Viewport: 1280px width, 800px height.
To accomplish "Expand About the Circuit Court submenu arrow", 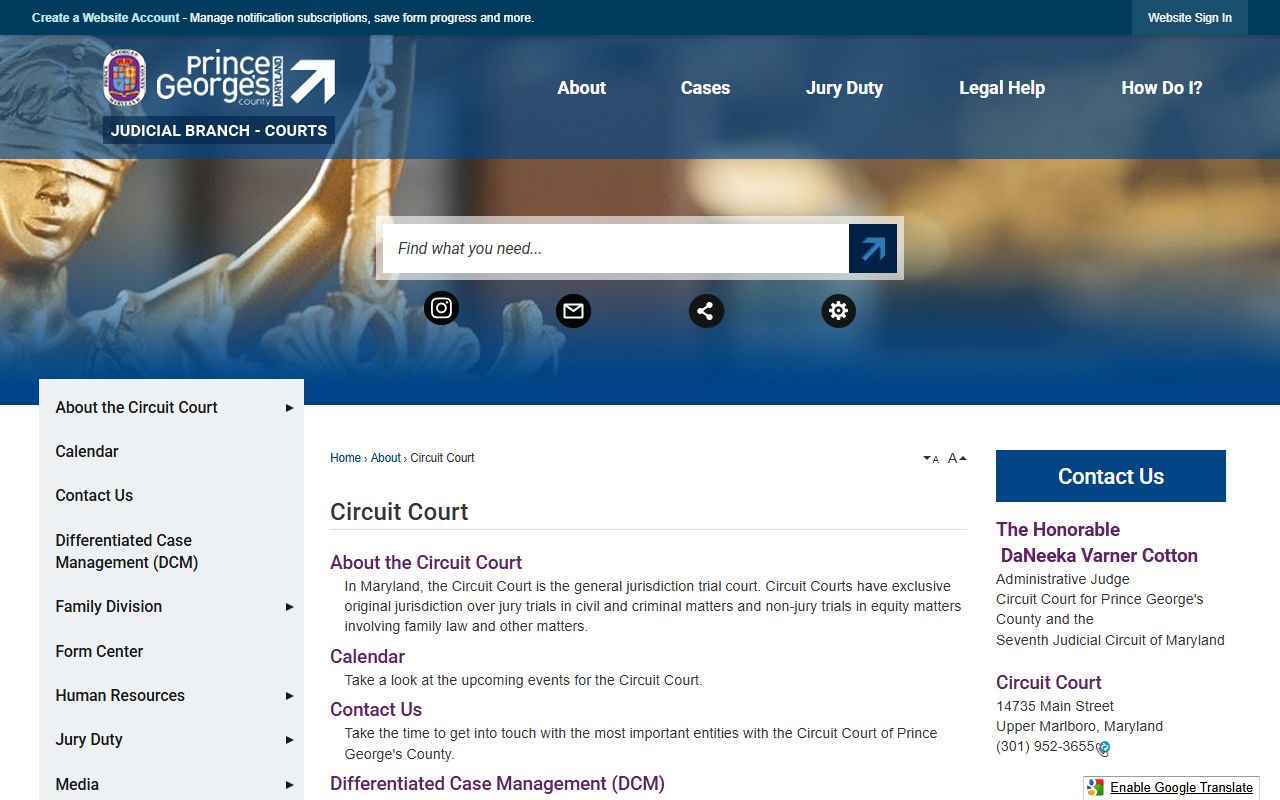I will (289, 408).
